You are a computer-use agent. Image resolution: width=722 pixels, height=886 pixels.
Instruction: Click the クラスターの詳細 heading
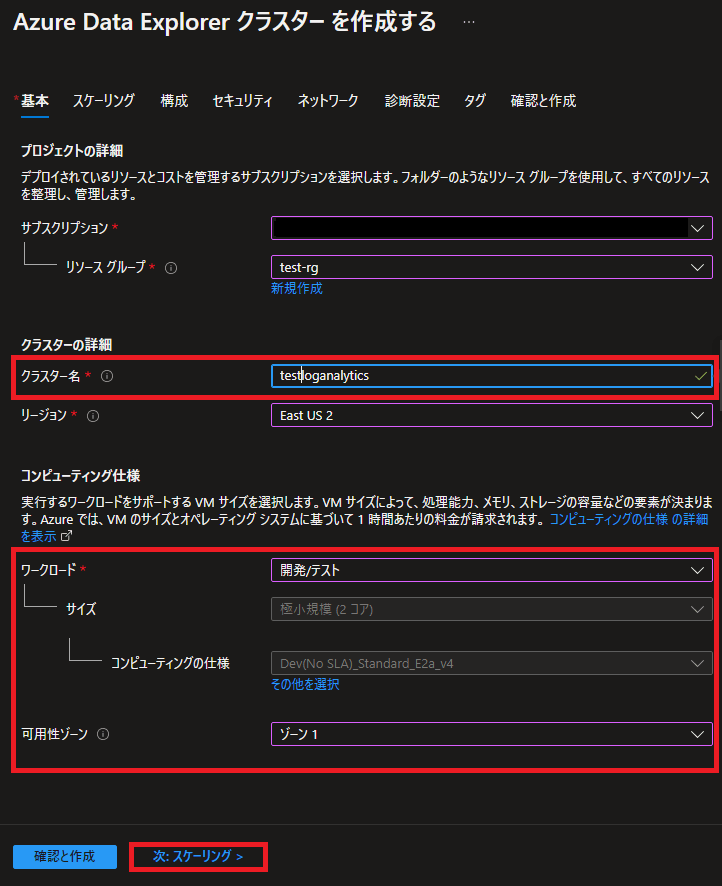point(67,345)
